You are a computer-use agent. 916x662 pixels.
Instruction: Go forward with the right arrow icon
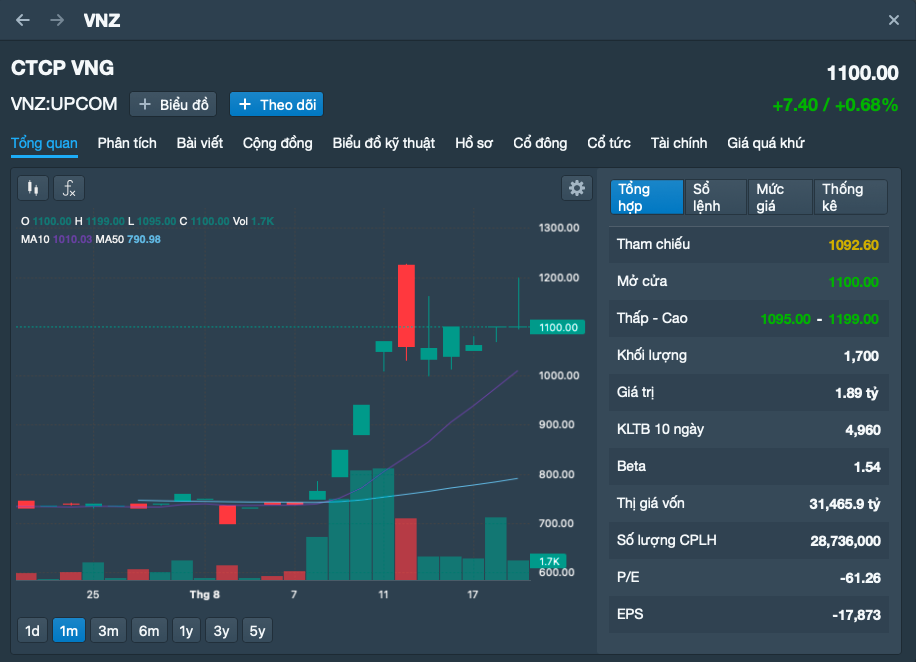57,20
